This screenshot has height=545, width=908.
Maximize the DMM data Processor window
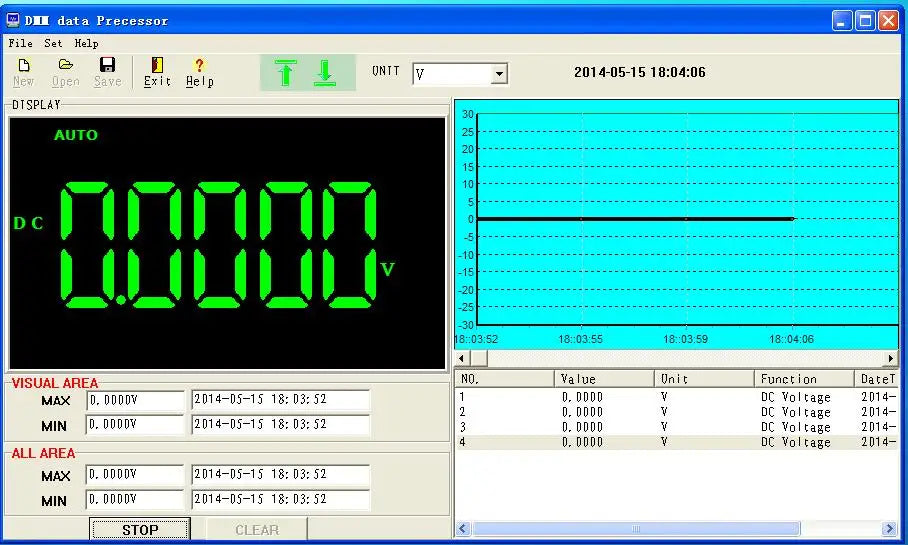(865, 21)
